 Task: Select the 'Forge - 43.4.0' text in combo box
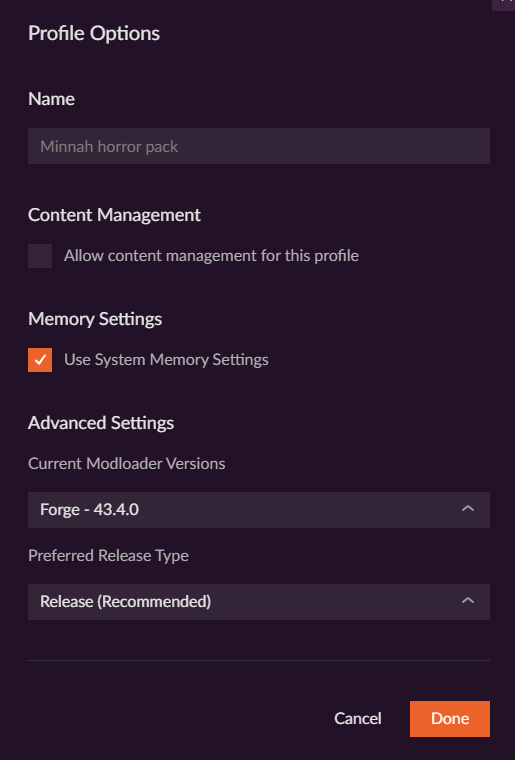point(90,509)
